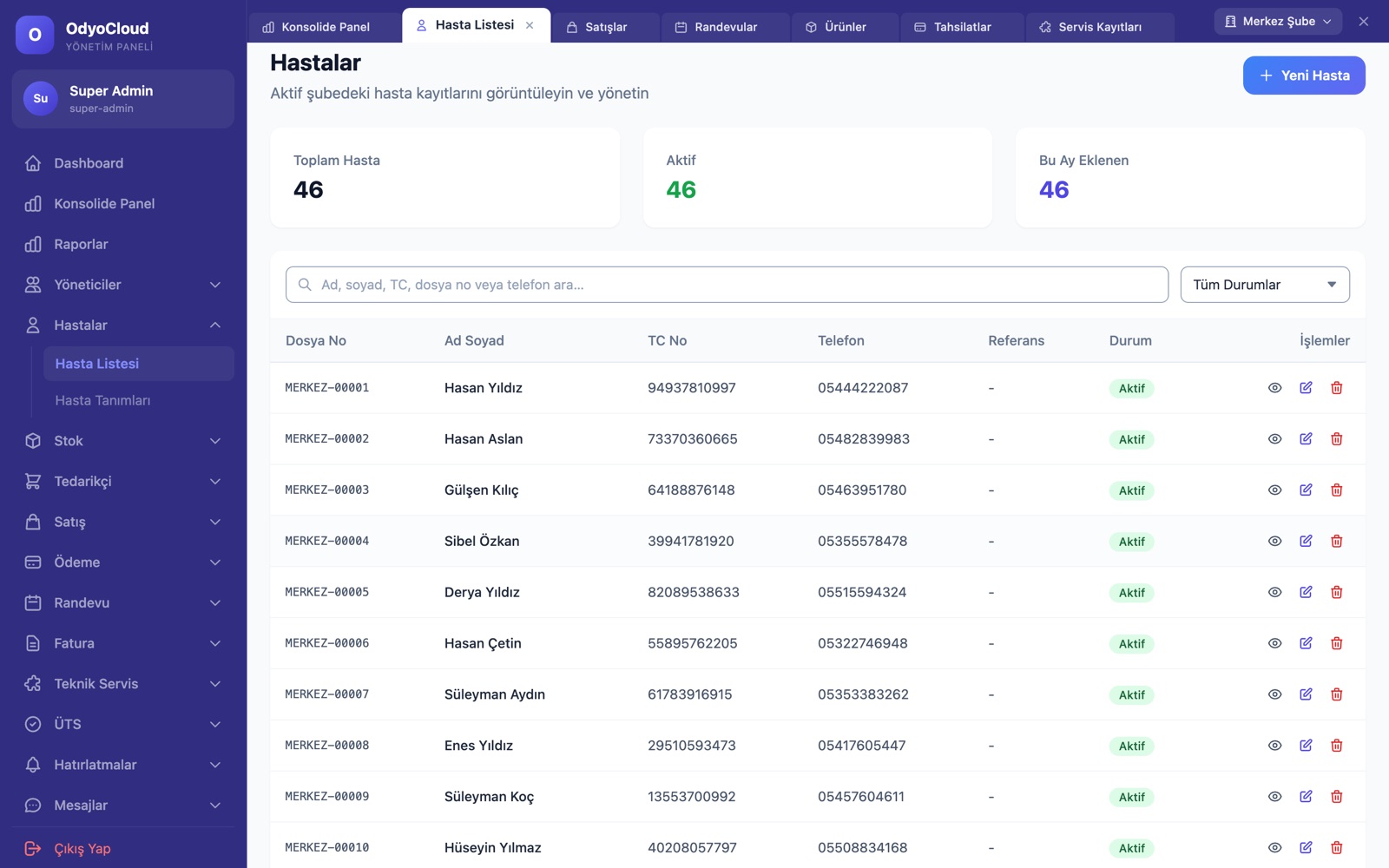Delete Sibel Özkan with trash icon
The width and height of the screenshot is (1389, 868).
tap(1337, 541)
